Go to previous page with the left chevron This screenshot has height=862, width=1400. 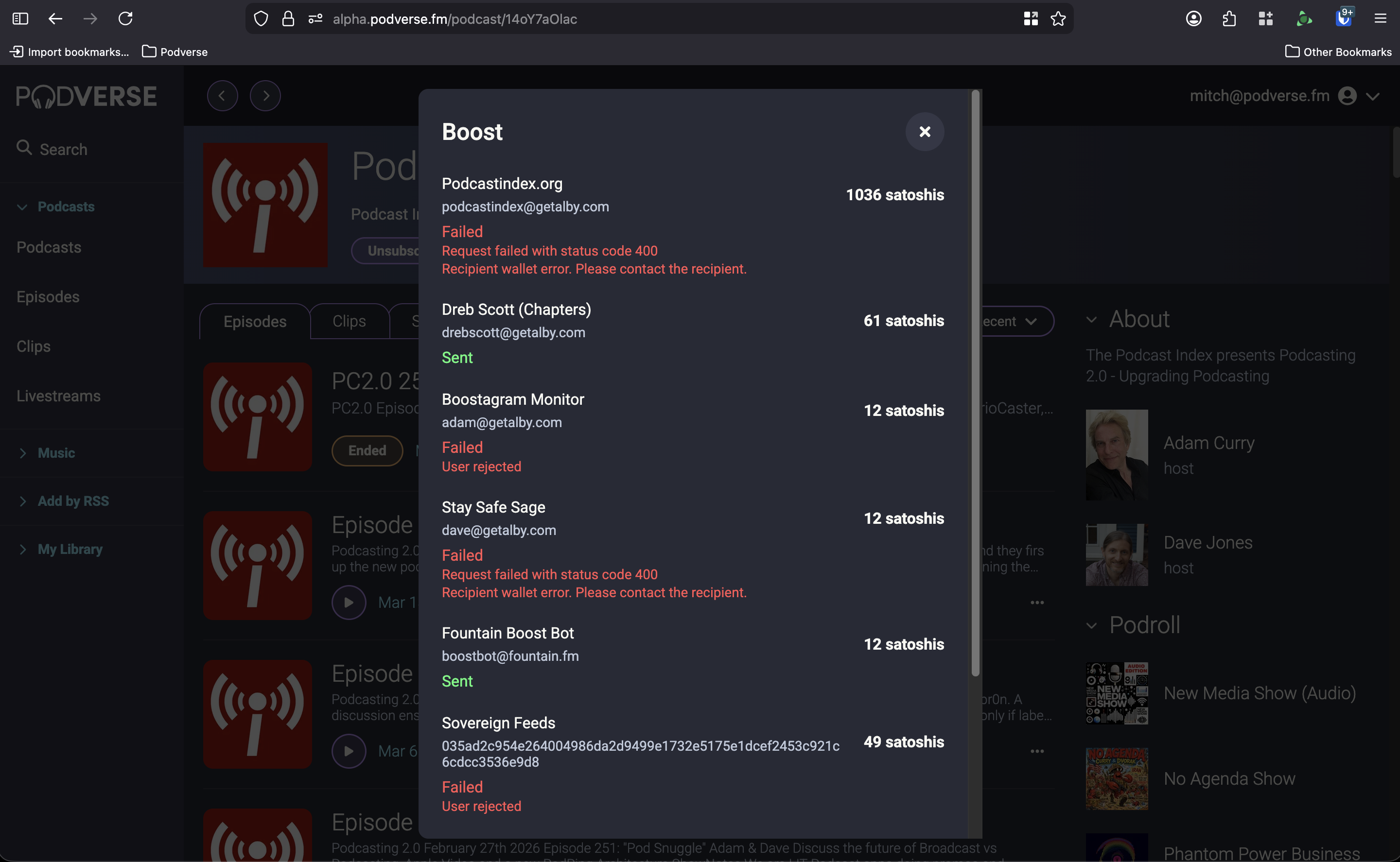tap(222, 96)
